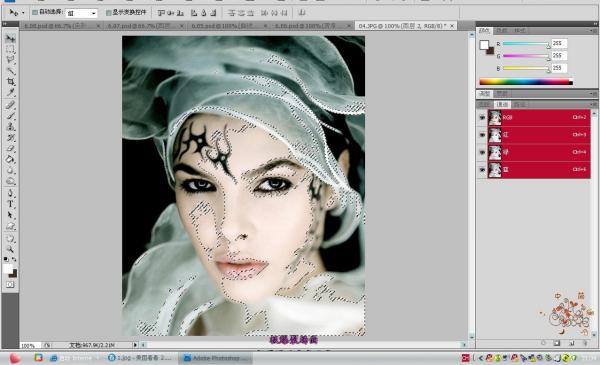
Task: Select the Lasso tool
Action: [10, 60]
